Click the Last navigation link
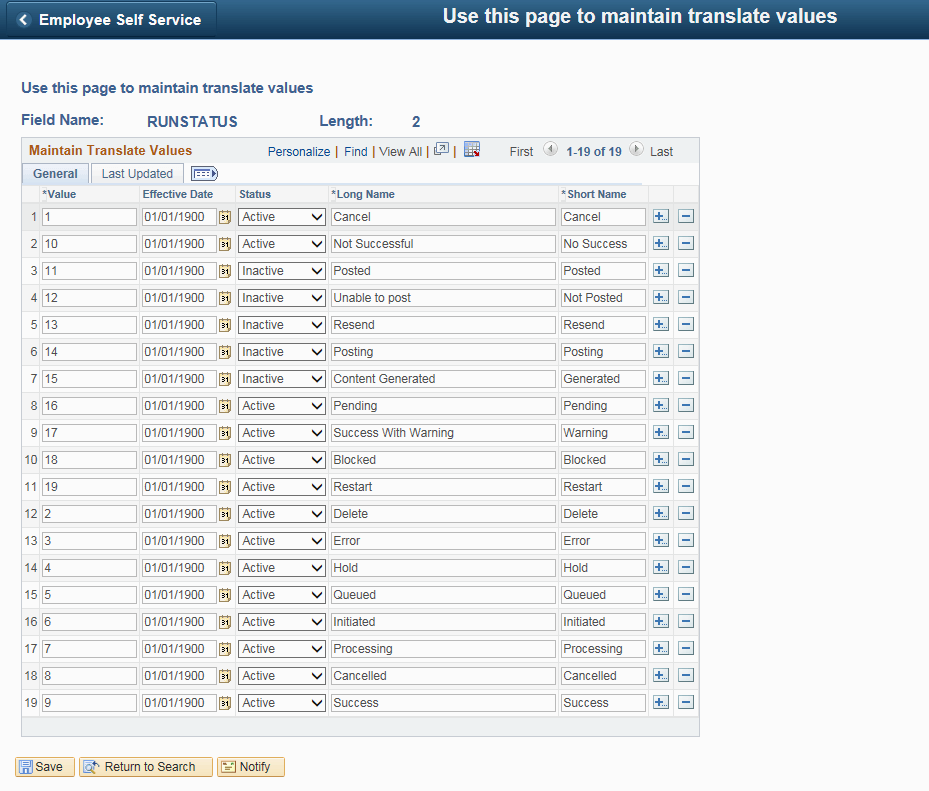Image resolution: width=929 pixels, height=791 pixels. click(661, 152)
